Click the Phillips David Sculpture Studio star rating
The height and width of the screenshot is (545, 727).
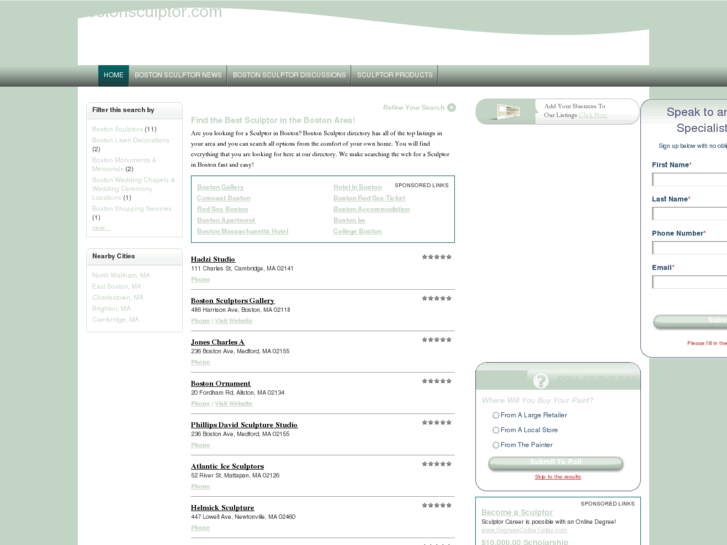436,422
